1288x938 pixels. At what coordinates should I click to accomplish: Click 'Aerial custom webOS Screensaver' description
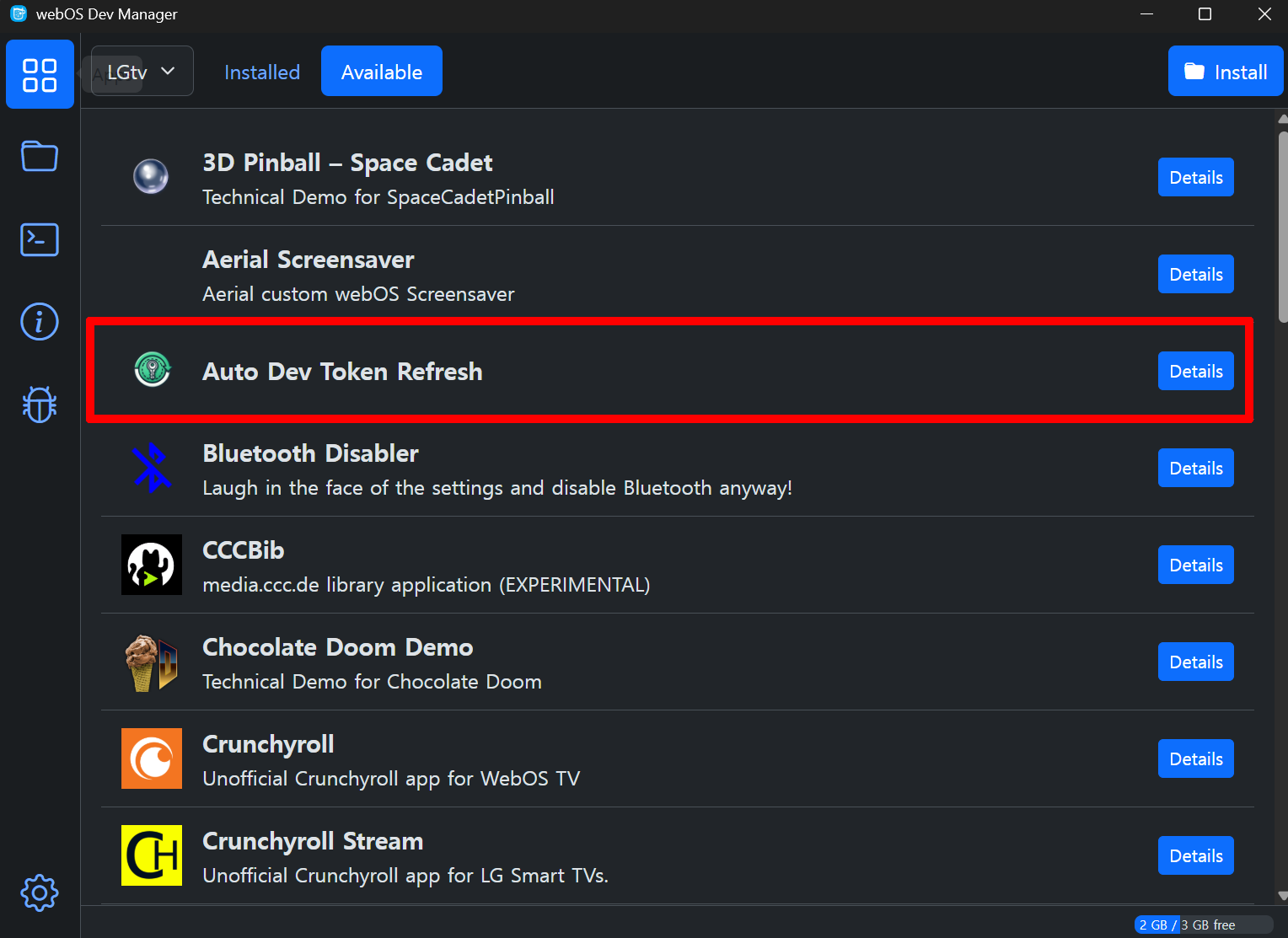pyautogui.click(x=358, y=294)
